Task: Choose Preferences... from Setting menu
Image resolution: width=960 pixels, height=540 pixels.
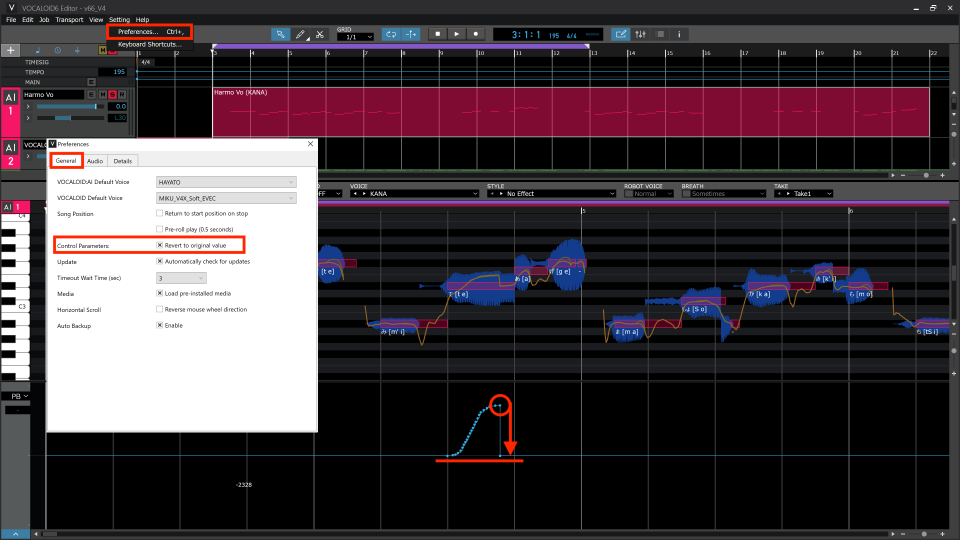Action: (x=150, y=32)
